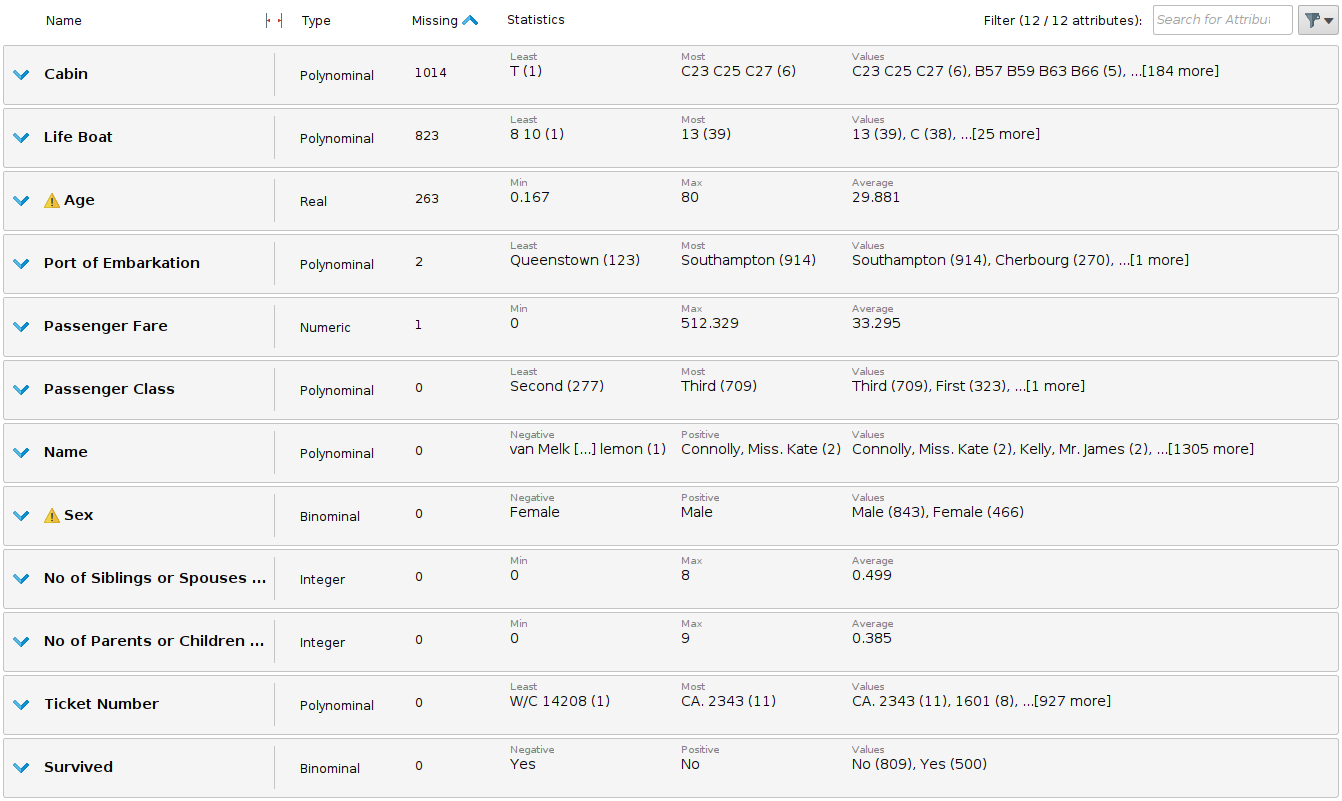
Task: Expand the Passenger Class attribute
Action: (x=21, y=390)
